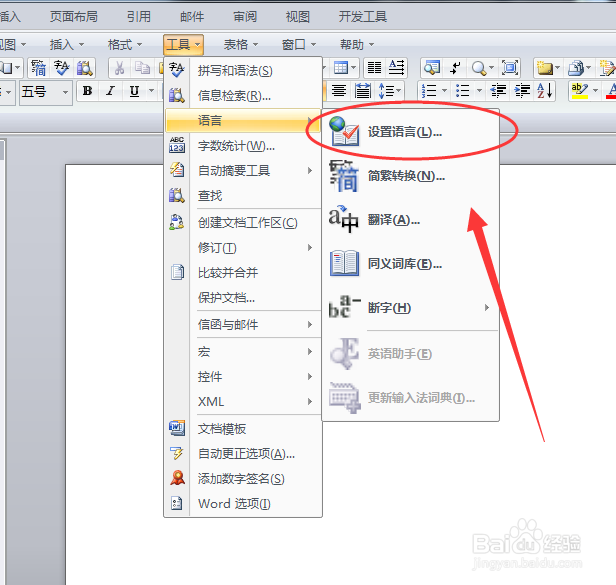616x585 pixels.
Task: Click the distributed alignment icon
Action: coord(363,91)
